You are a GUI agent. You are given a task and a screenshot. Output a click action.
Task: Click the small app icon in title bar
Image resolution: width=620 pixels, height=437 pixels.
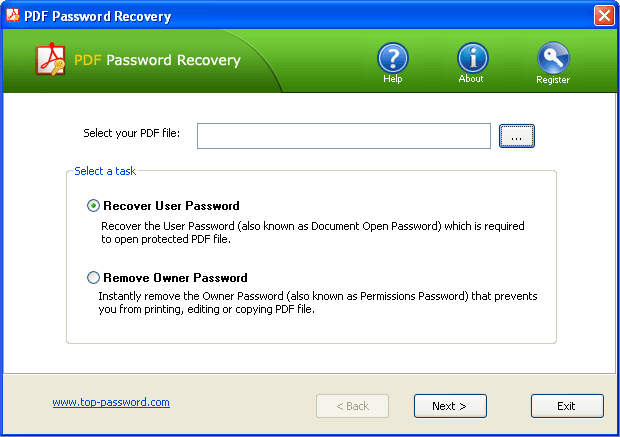point(12,16)
